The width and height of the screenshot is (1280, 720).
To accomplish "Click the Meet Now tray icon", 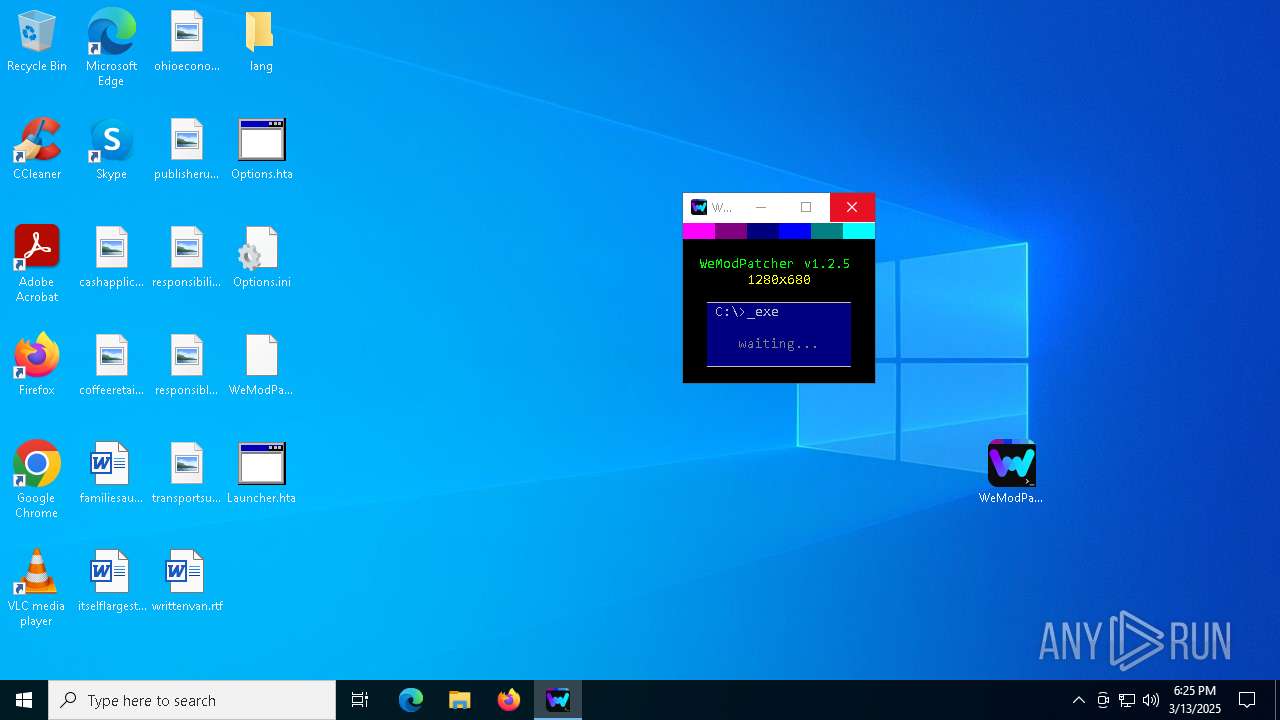I will click(1103, 700).
